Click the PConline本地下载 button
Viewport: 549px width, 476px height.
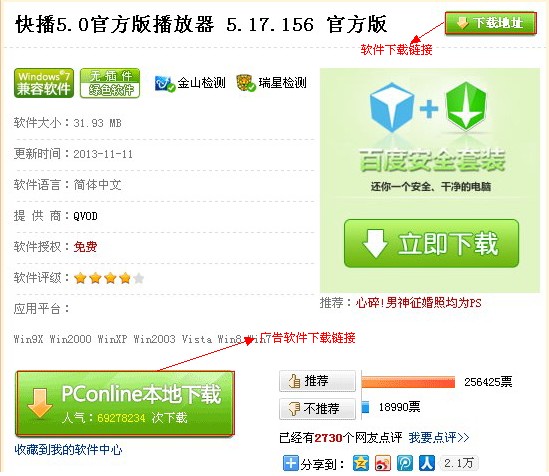coord(125,404)
